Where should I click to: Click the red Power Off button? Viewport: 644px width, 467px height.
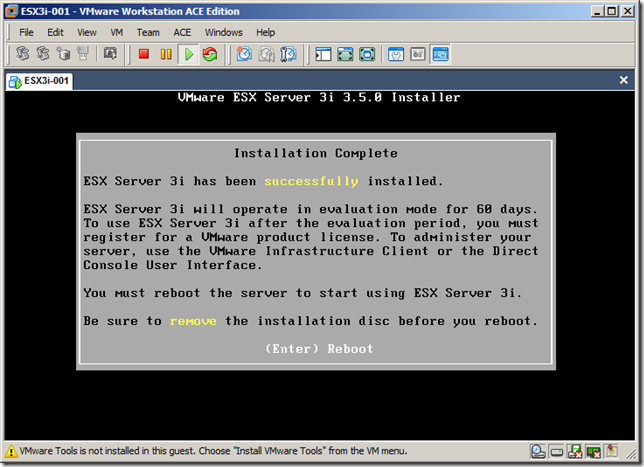(x=144, y=55)
